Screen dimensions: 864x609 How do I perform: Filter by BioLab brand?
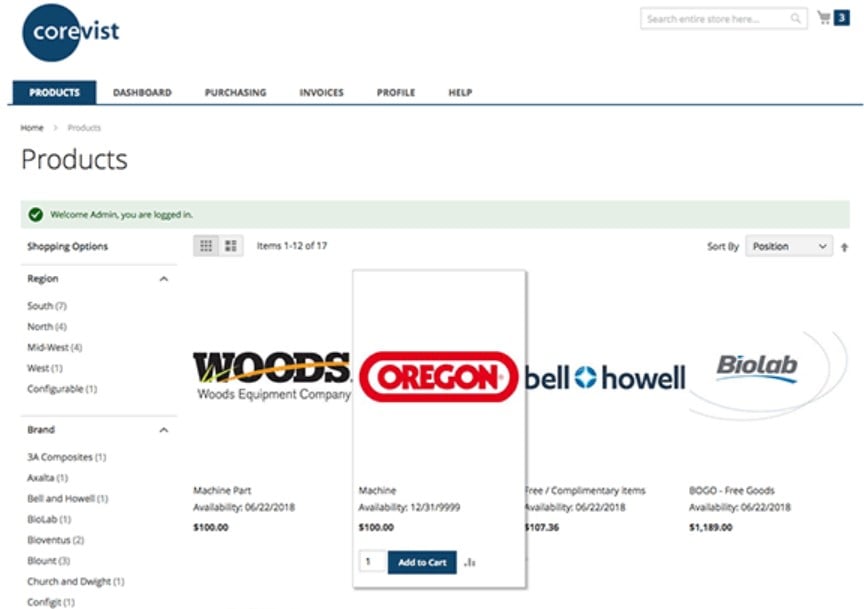click(x=49, y=519)
